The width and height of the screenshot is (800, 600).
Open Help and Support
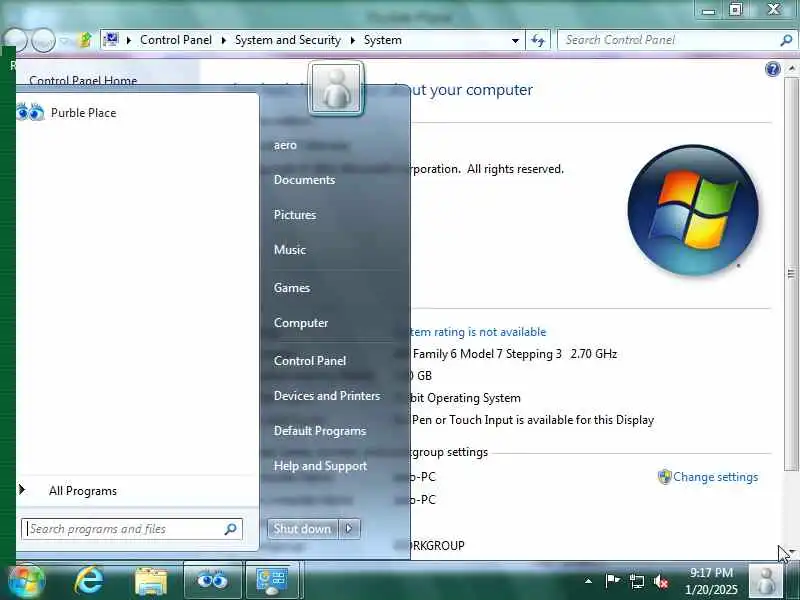320,466
